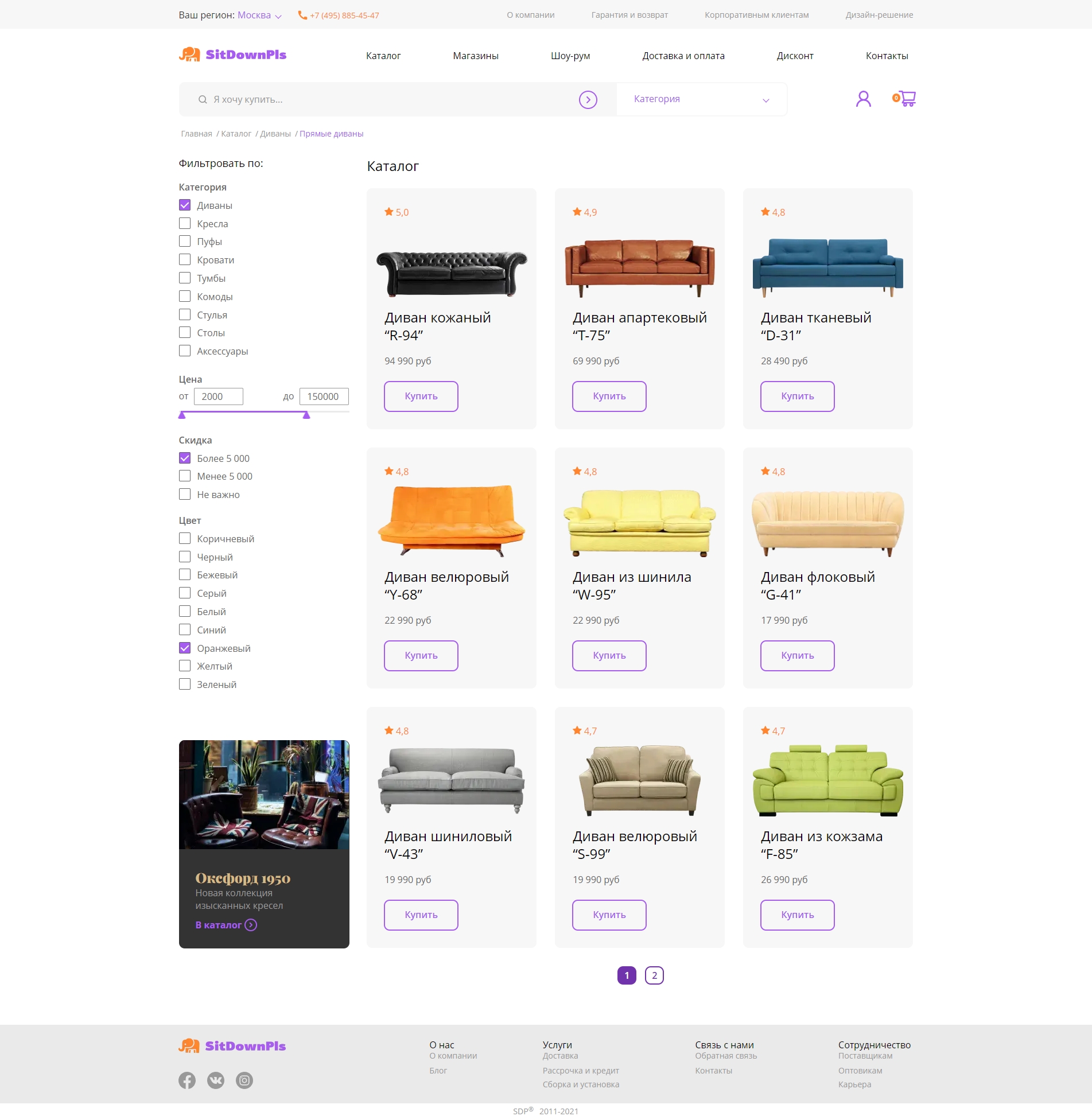Check the Зеленый color checkbox

[x=185, y=684]
